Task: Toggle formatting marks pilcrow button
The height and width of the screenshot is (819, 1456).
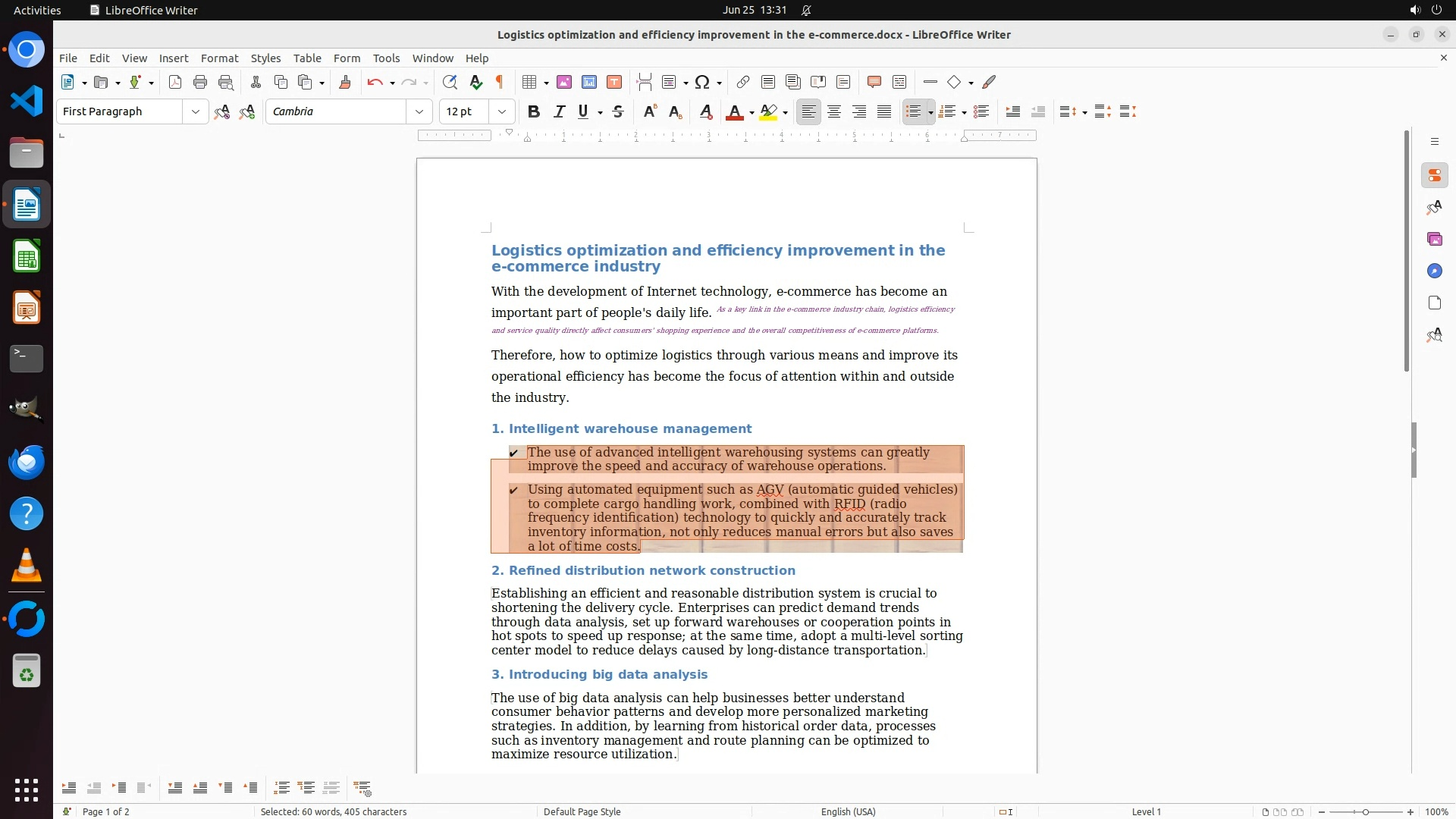Action: [x=500, y=82]
